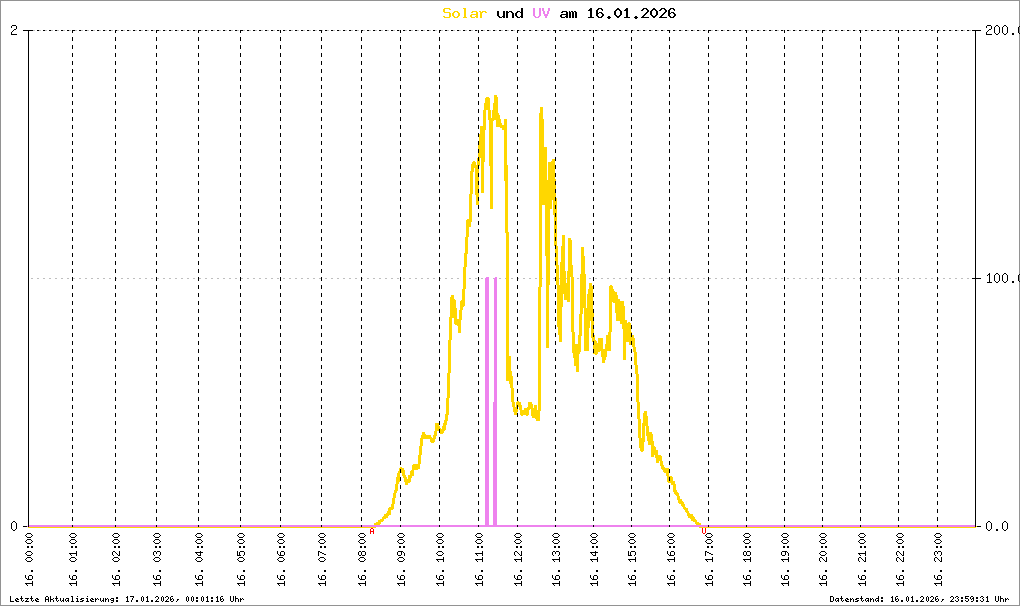The height and width of the screenshot is (606, 1020).
Task: Click the red sunrise marker 'A'
Action: click(x=372, y=531)
